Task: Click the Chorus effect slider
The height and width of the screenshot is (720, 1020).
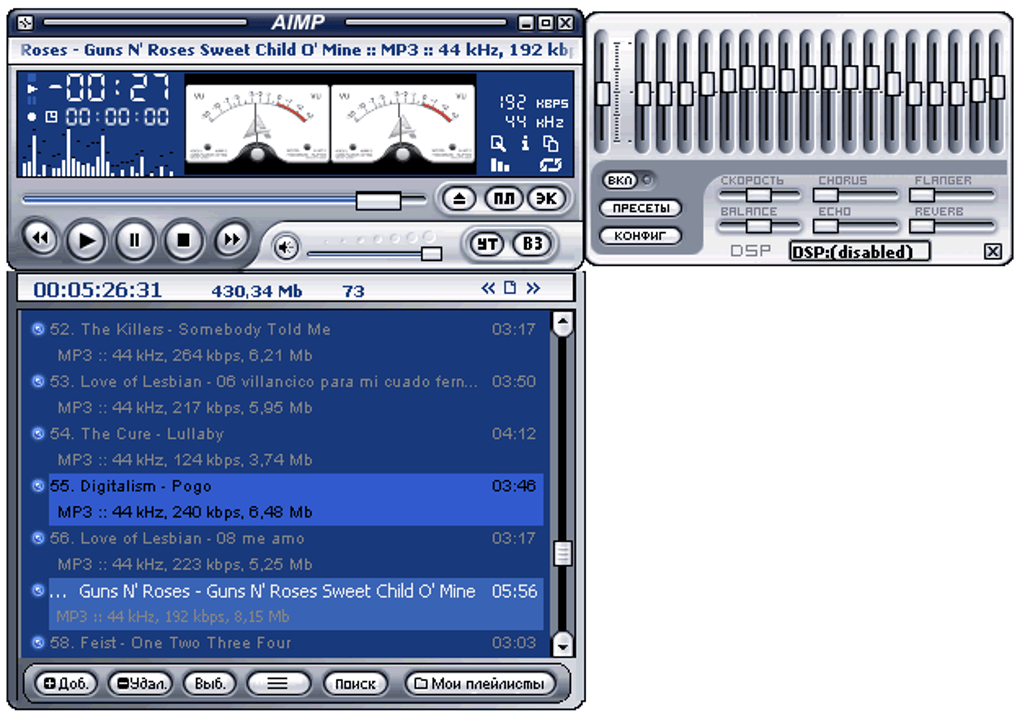Action: [855, 194]
